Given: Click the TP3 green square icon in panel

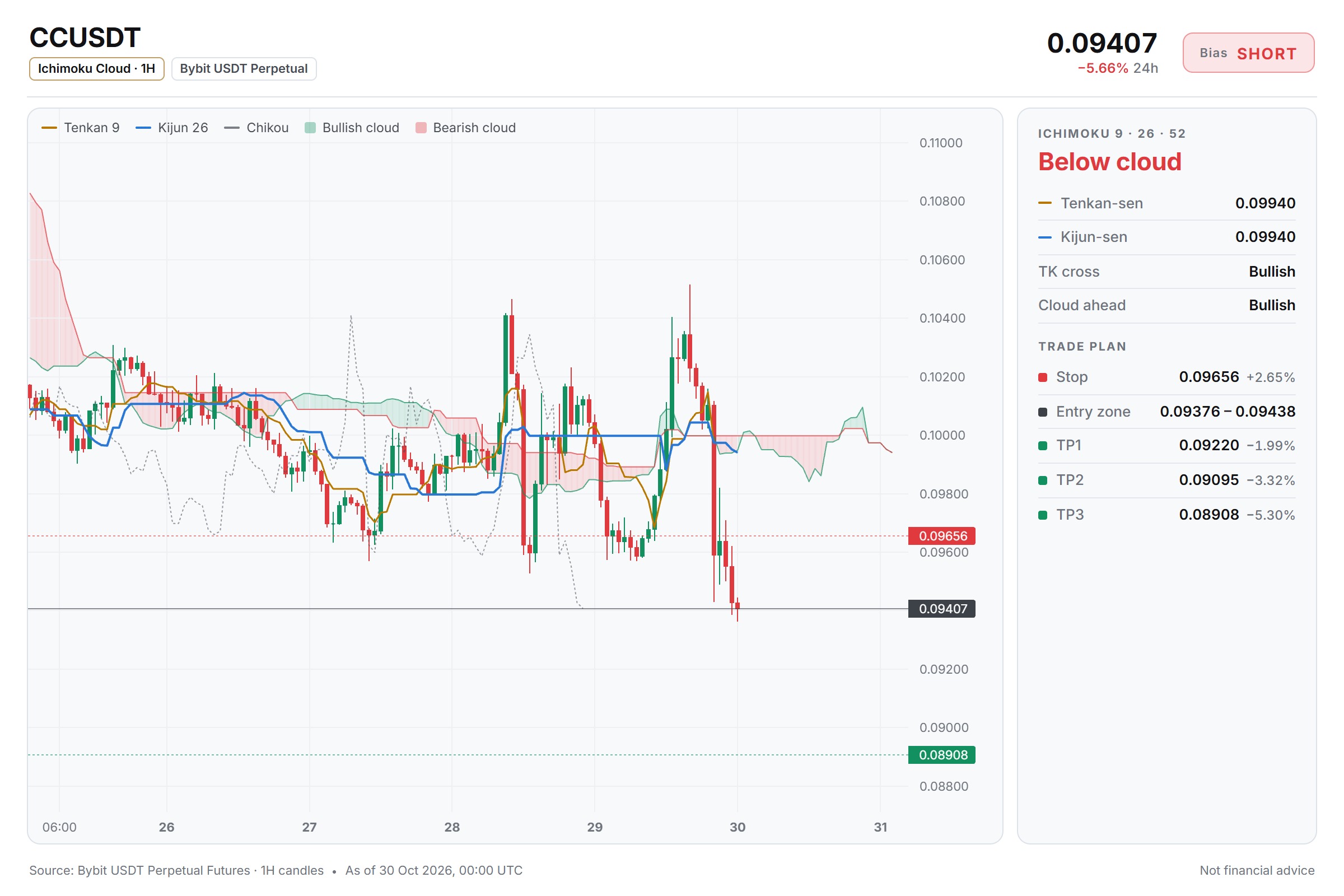Looking at the screenshot, I should (x=1043, y=515).
